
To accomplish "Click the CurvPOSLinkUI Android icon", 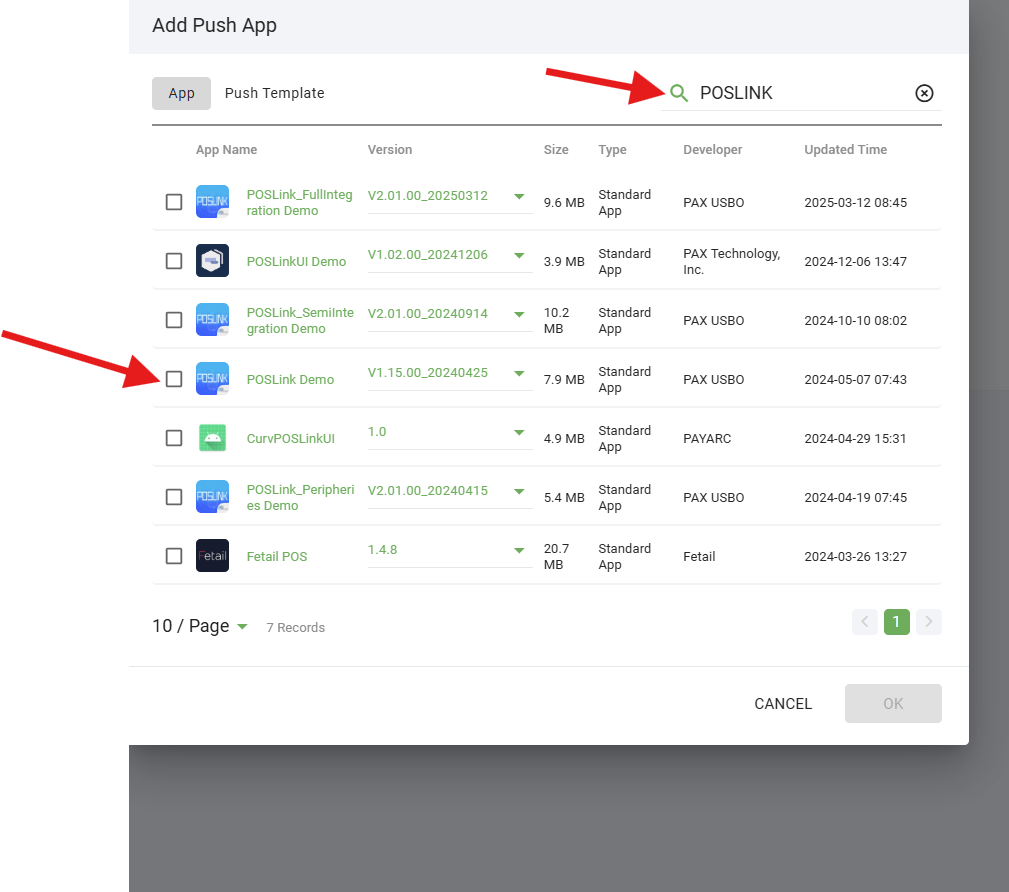I will tap(212, 438).
